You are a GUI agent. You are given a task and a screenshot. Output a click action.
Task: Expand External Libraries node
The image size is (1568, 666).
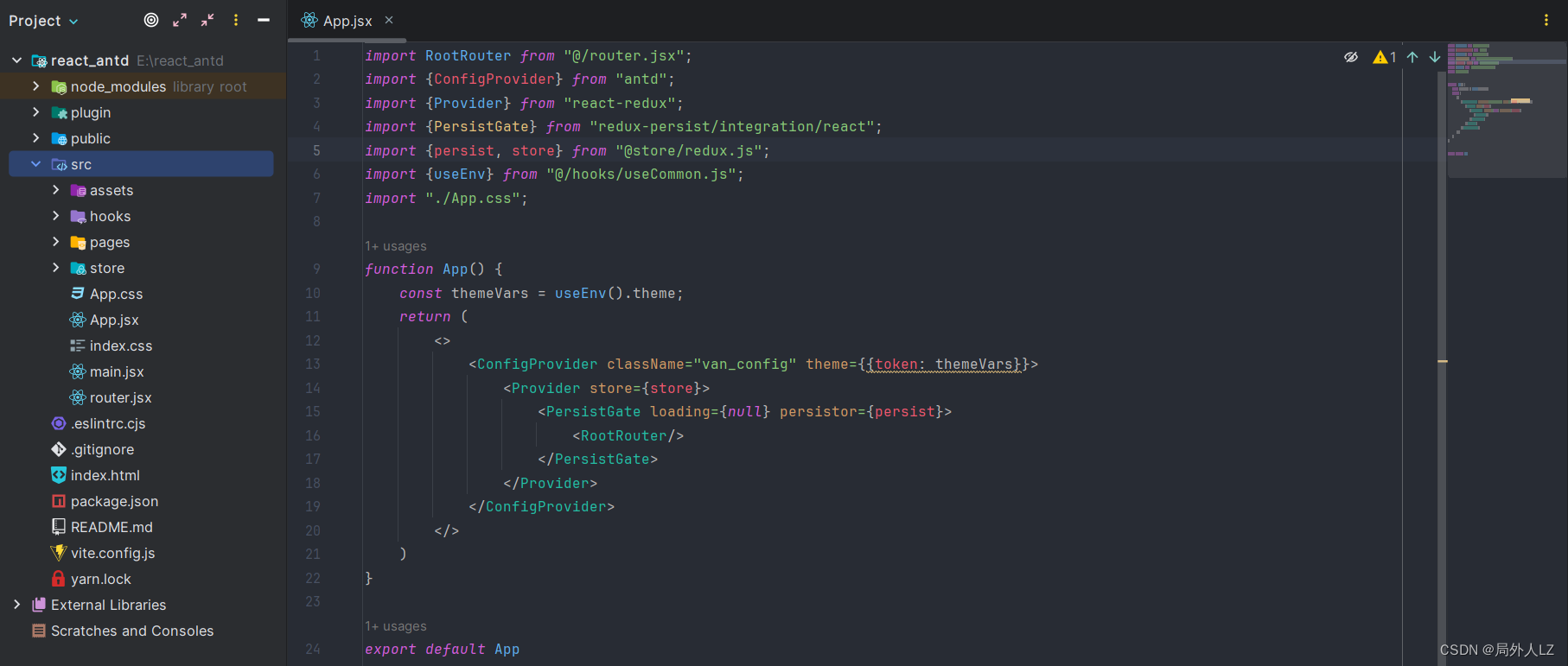pyautogui.click(x=16, y=605)
